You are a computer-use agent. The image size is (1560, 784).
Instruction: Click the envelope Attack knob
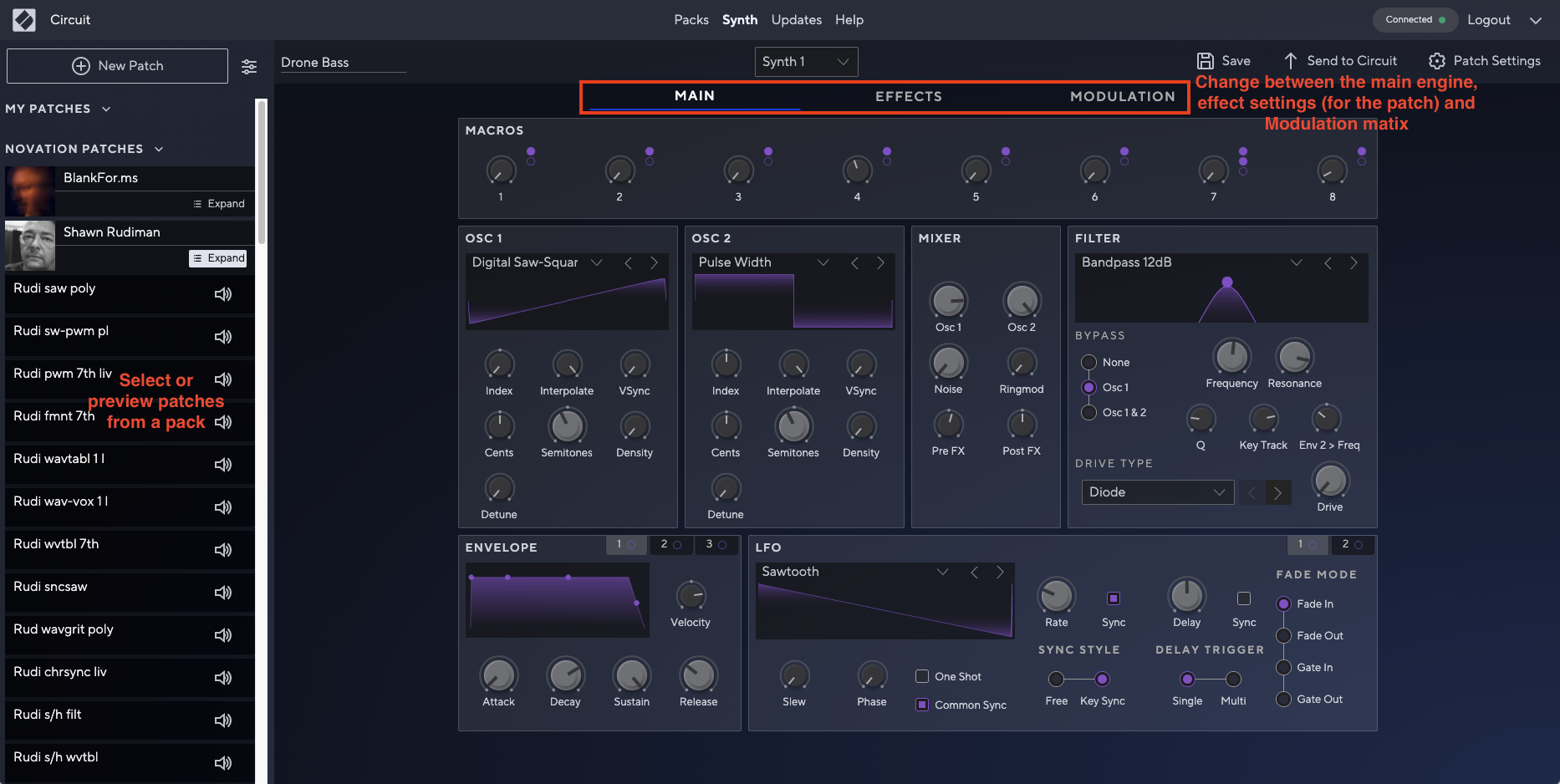498,675
